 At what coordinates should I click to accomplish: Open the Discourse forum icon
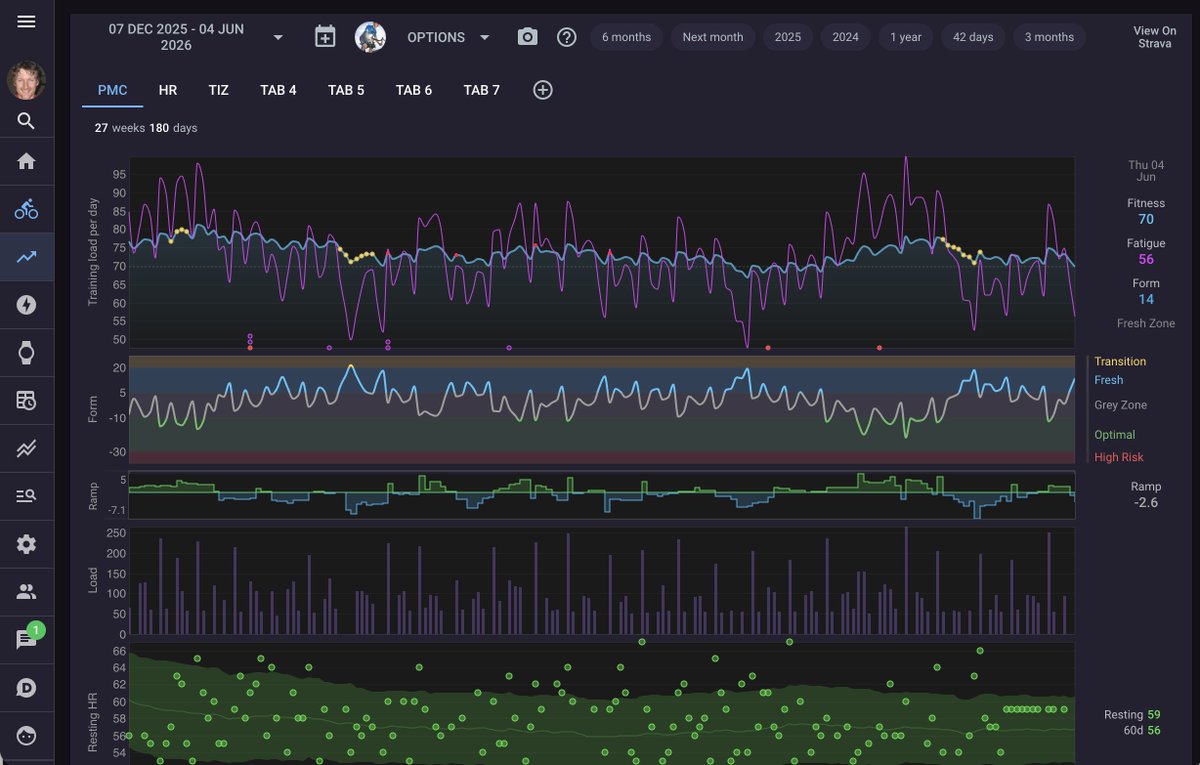[x=26, y=688]
